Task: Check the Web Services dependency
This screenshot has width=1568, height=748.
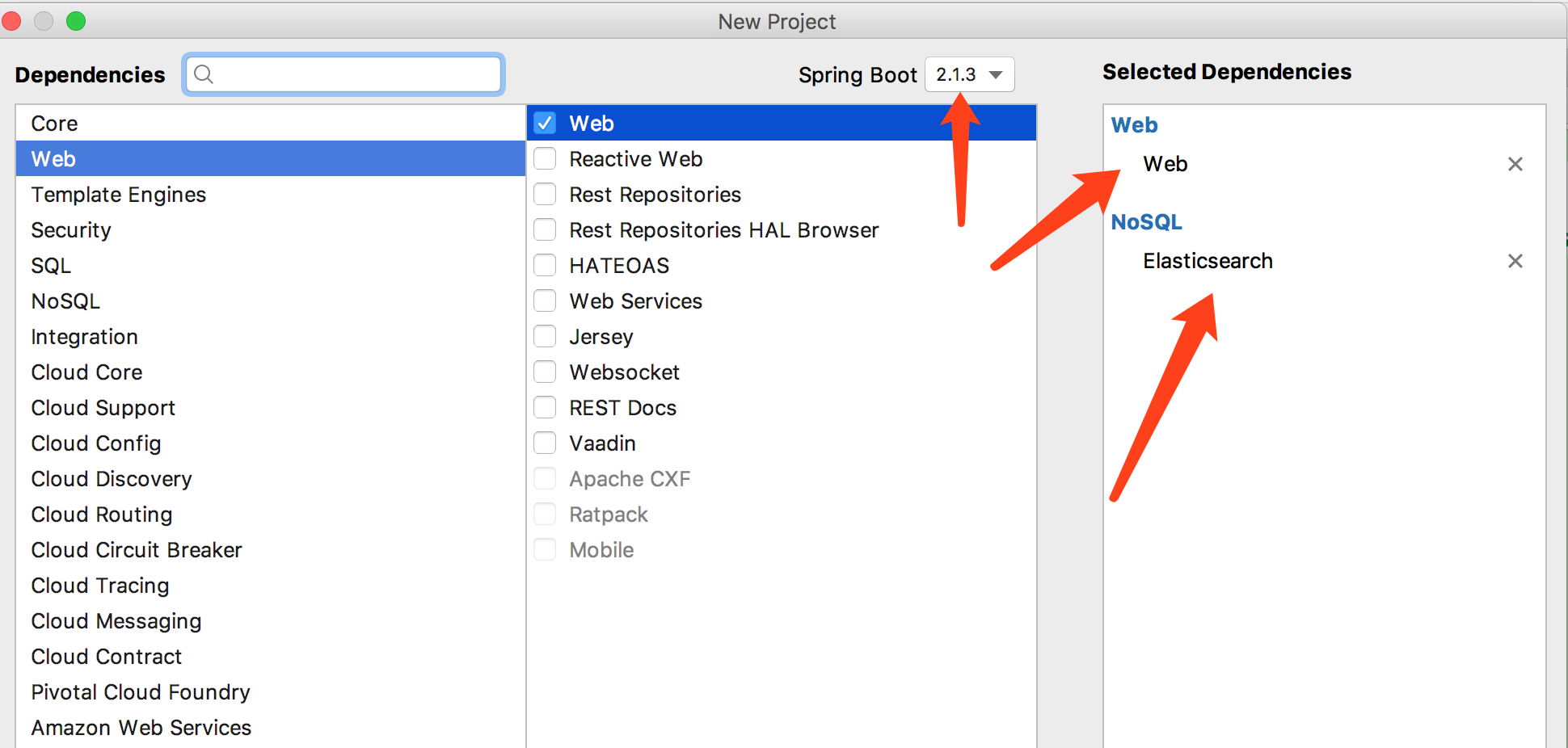Action: click(545, 300)
